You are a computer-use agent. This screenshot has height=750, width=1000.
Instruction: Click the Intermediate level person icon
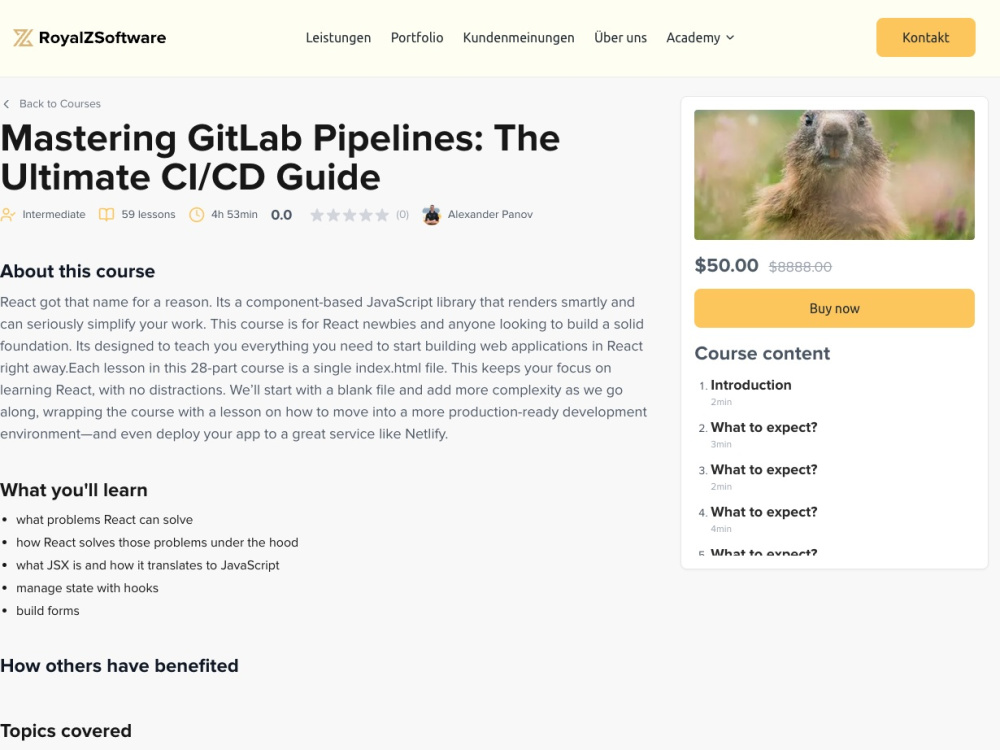pyautogui.click(x=8, y=214)
